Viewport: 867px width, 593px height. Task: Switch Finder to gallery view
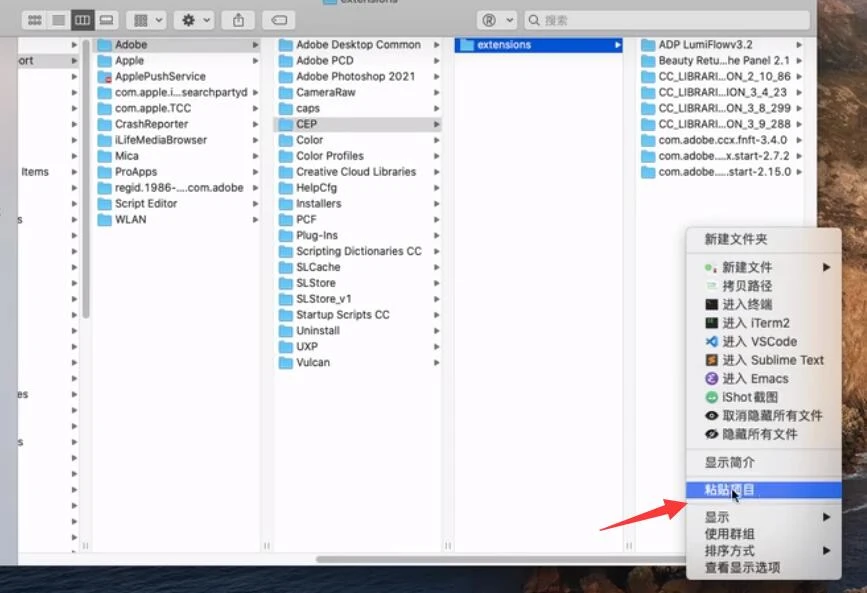click(106, 20)
